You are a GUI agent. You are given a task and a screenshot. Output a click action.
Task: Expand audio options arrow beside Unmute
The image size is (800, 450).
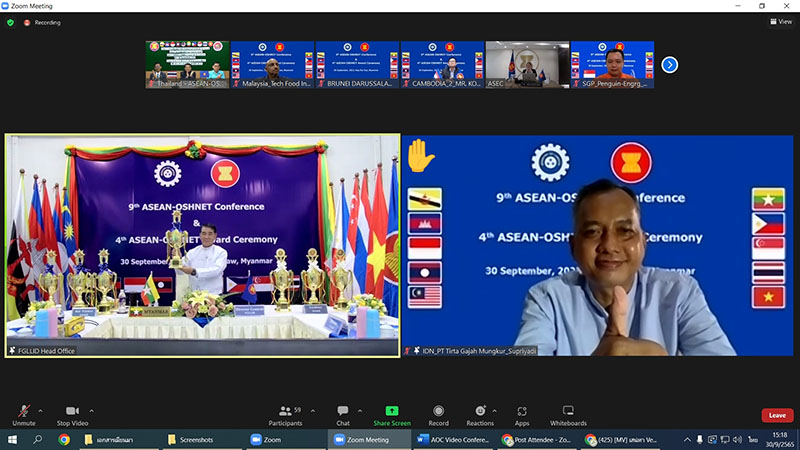tap(40, 409)
